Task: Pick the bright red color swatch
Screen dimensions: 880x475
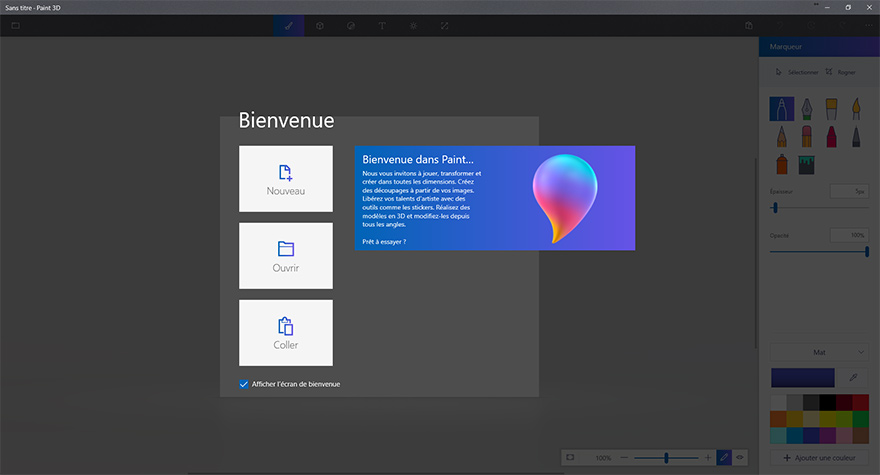Action: pyautogui.click(x=860, y=403)
